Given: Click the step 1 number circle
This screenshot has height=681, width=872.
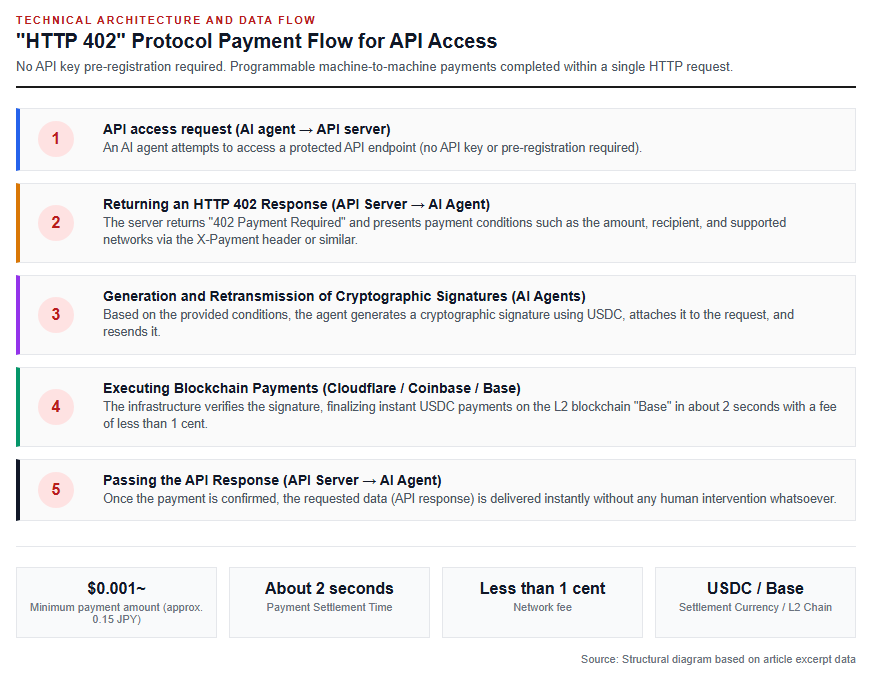Looking at the screenshot, I should pyautogui.click(x=56, y=139).
